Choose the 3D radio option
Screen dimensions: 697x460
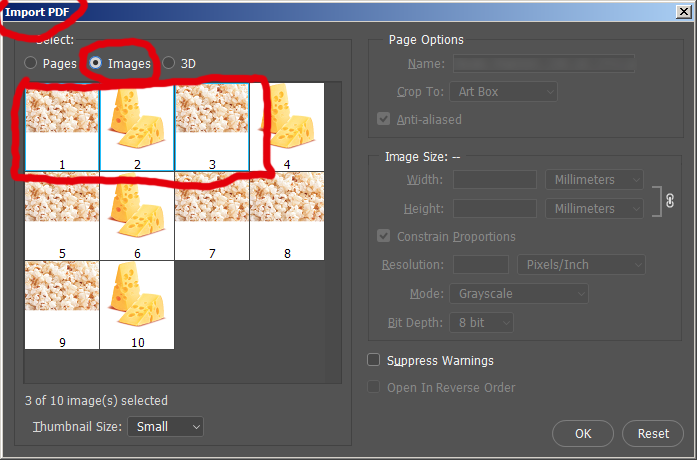(x=168, y=63)
